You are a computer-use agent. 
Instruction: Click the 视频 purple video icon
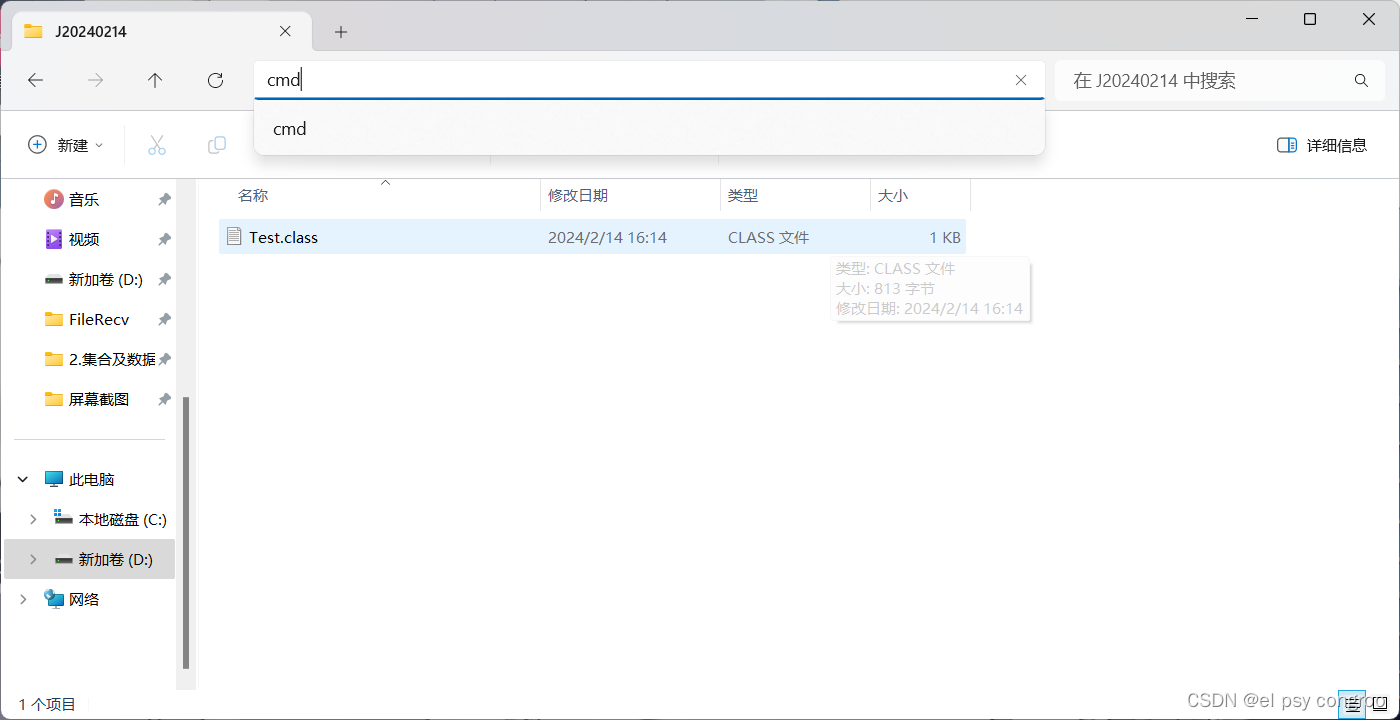54,239
